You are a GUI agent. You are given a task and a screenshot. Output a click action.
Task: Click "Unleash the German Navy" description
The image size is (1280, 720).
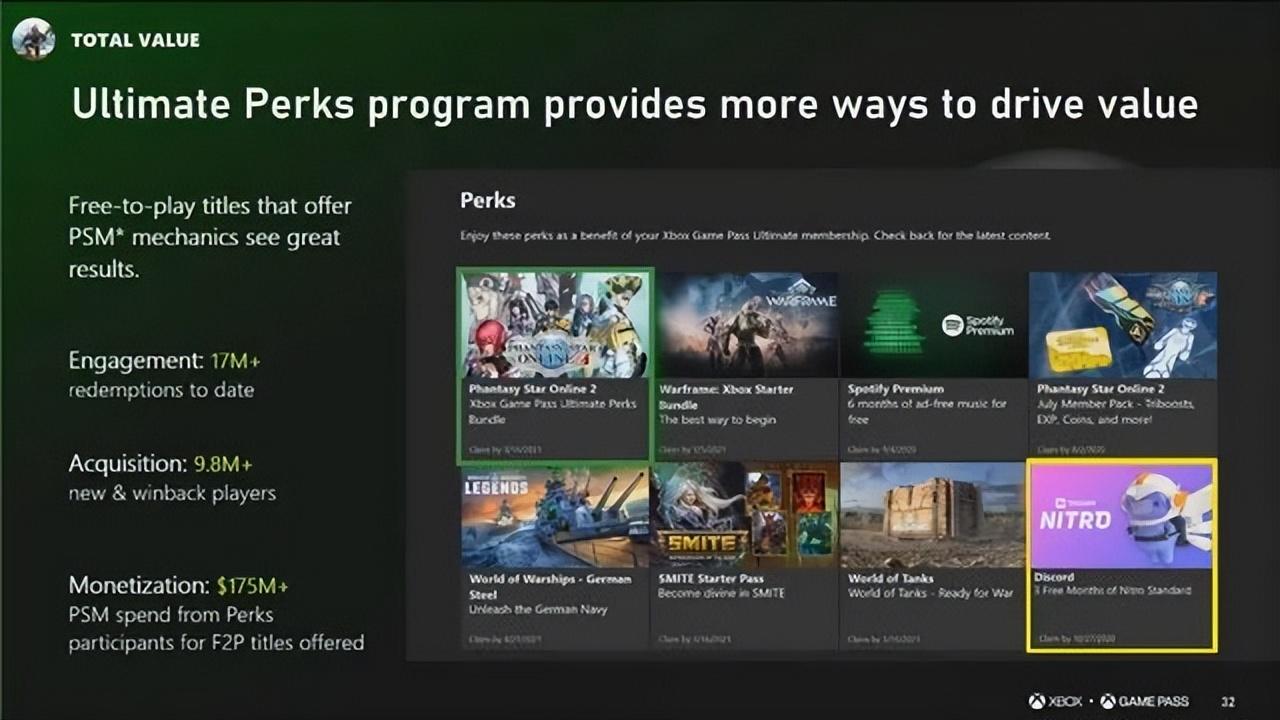(538, 609)
